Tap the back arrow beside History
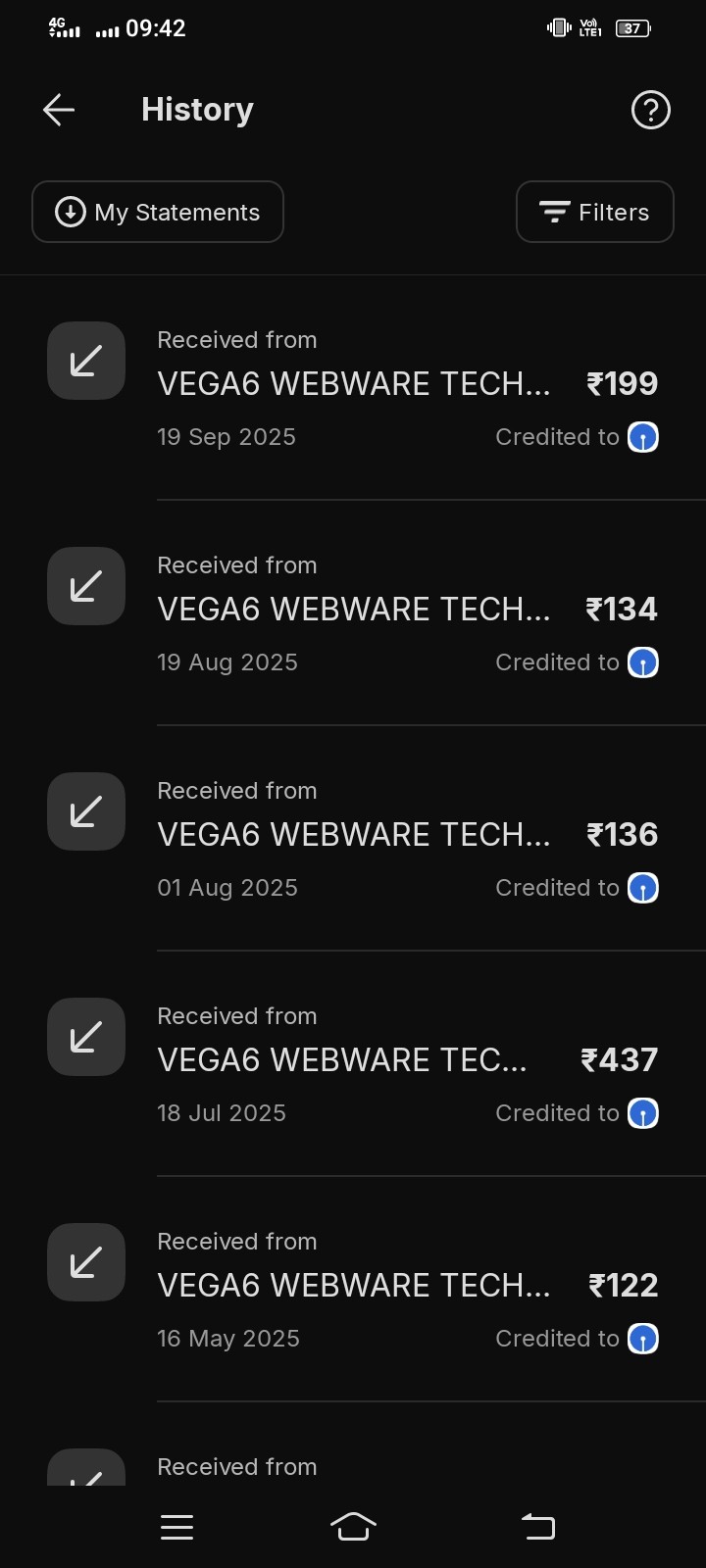 click(59, 110)
